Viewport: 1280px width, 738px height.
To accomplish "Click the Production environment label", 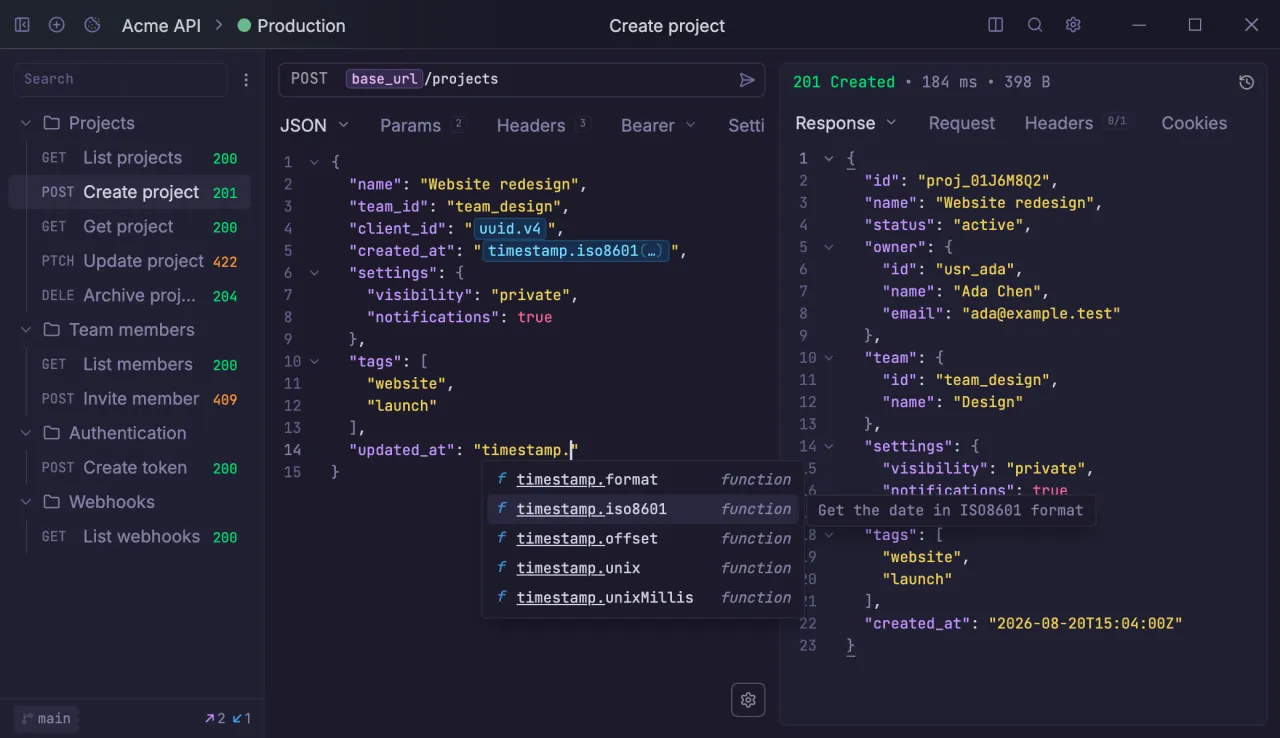I will pyautogui.click(x=301, y=26).
